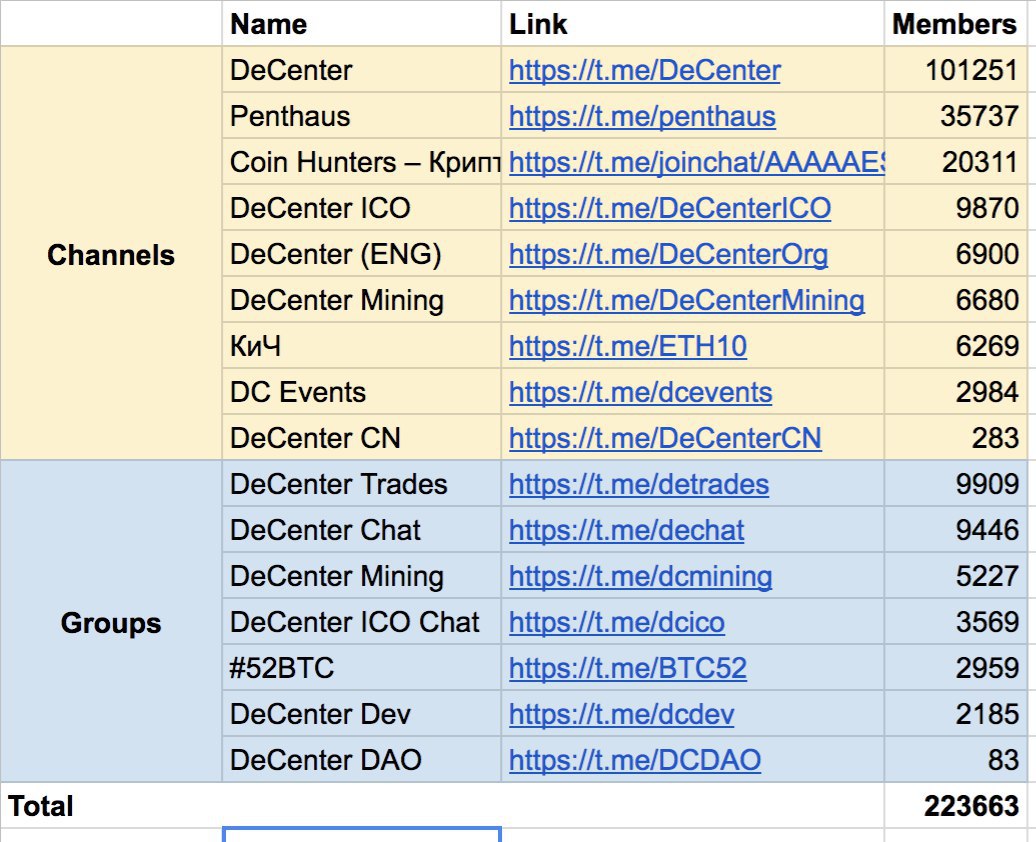Viewport: 1036px width, 842px height.
Task: Open the https://t.me/dcevents link
Action: pyautogui.click(x=640, y=393)
